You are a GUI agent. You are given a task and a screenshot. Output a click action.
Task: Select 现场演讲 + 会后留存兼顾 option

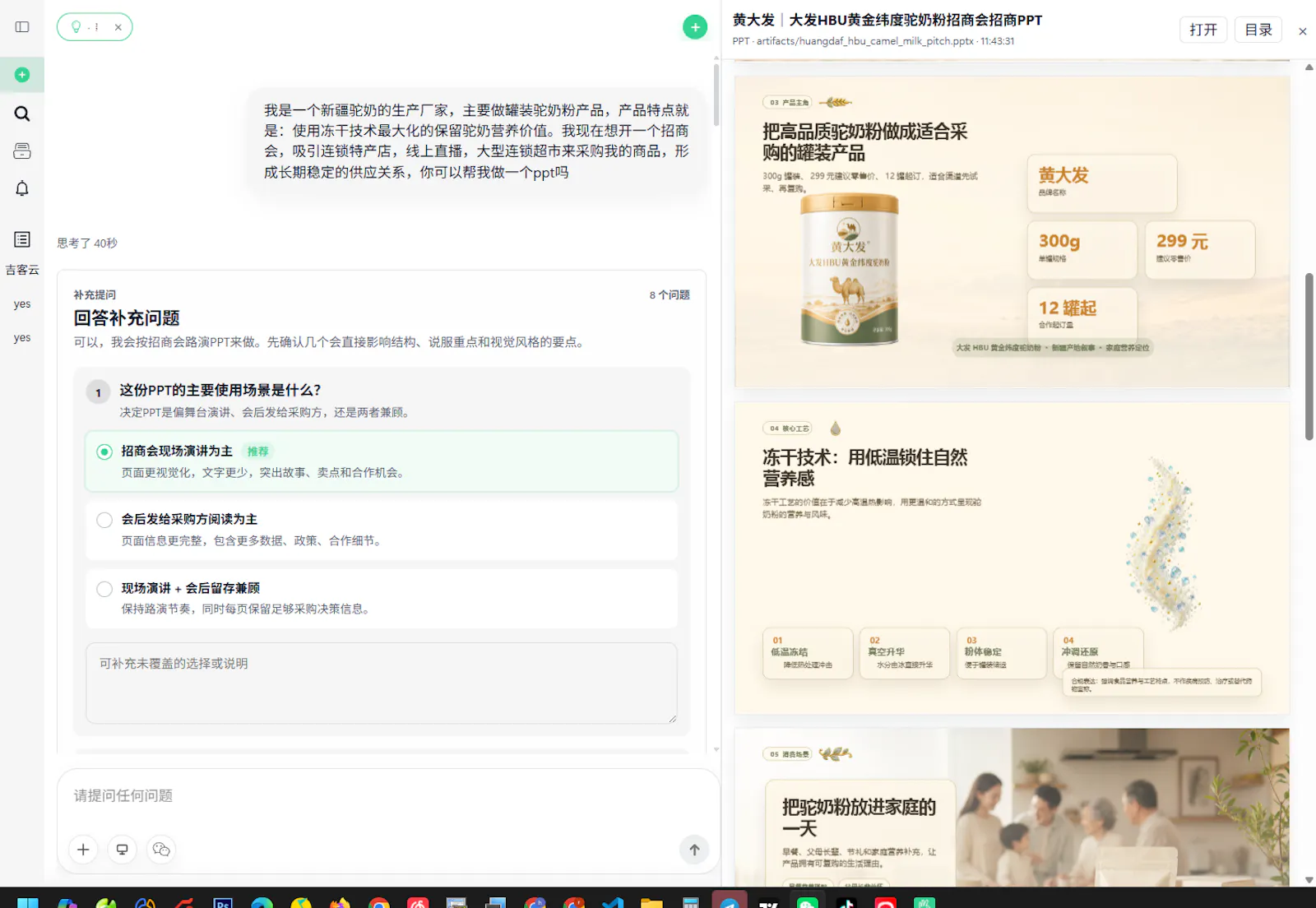(382, 598)
